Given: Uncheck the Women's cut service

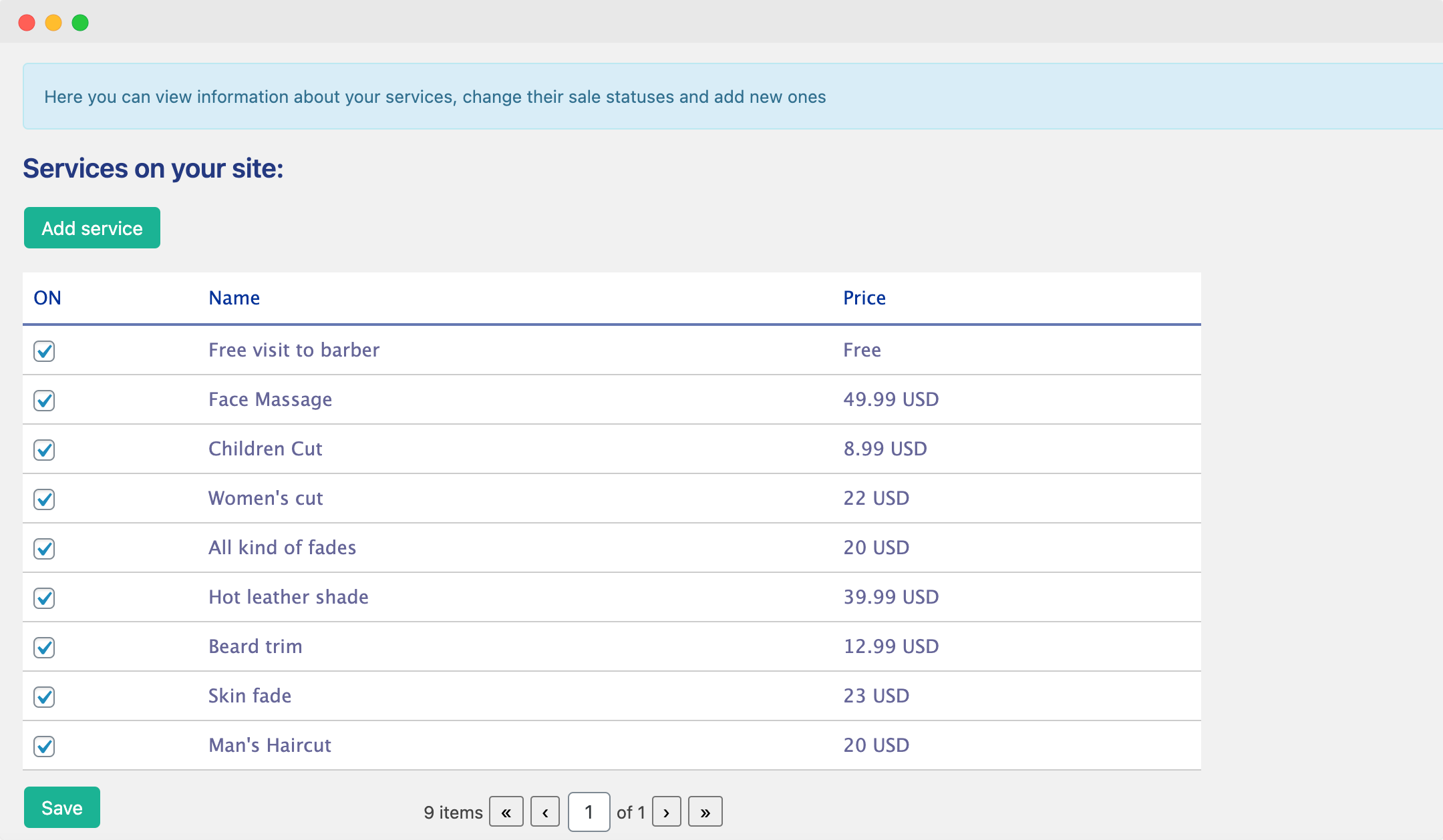Looking at the screenshot, I should pyautogui.click(x=44, y=499).
